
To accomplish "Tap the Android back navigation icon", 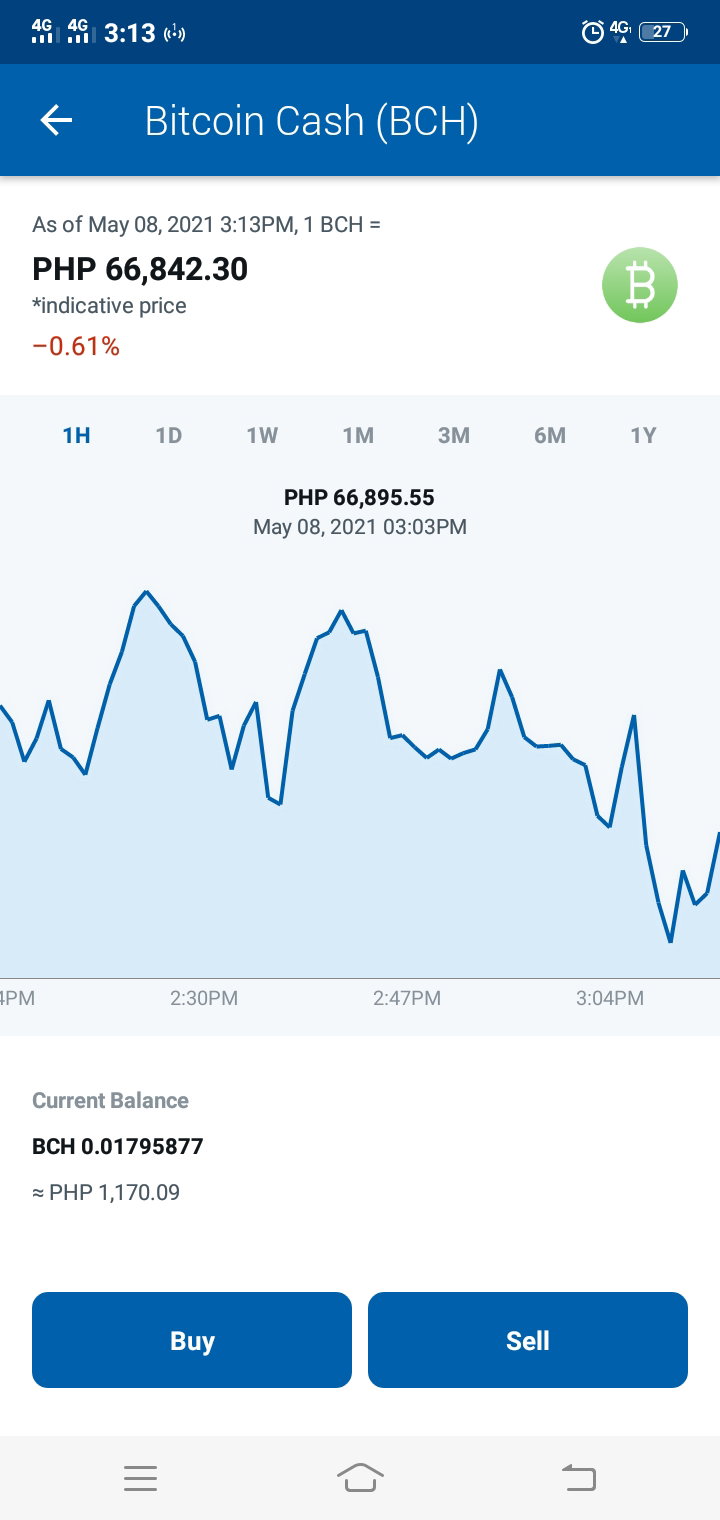I will (x=579, y=1477).
